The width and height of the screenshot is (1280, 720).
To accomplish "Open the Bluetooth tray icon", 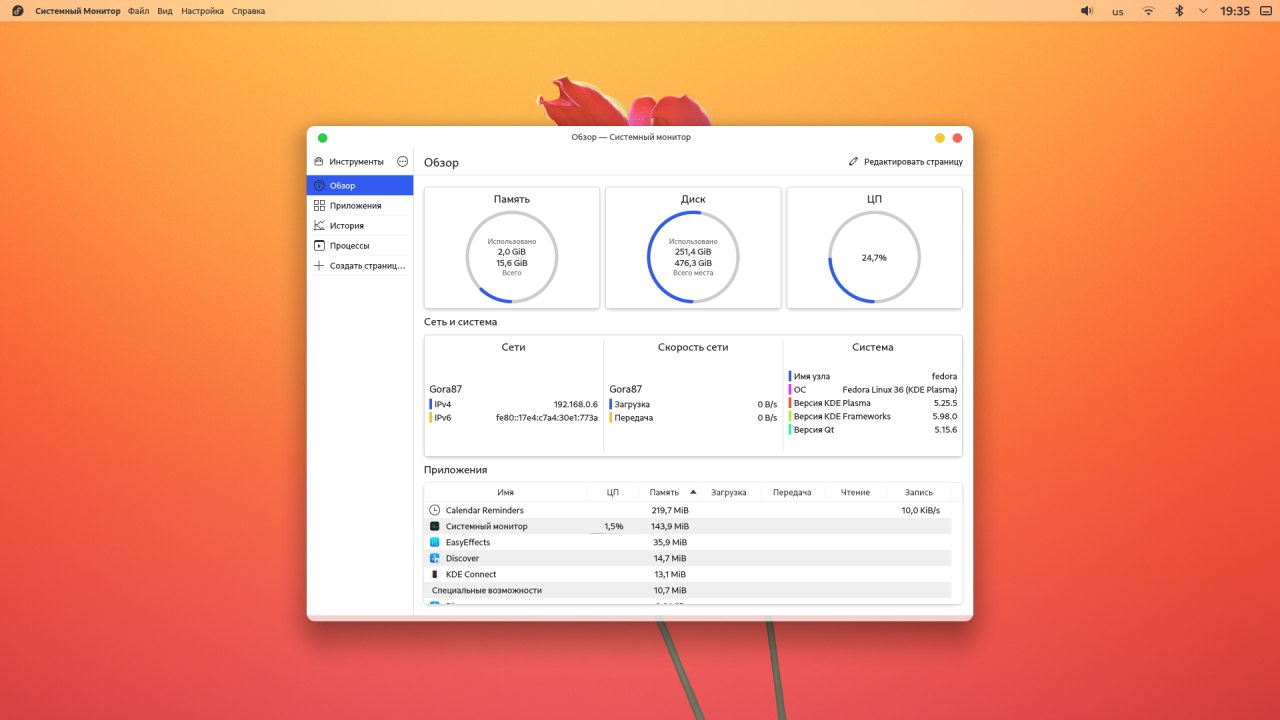I will [1178, 11].
